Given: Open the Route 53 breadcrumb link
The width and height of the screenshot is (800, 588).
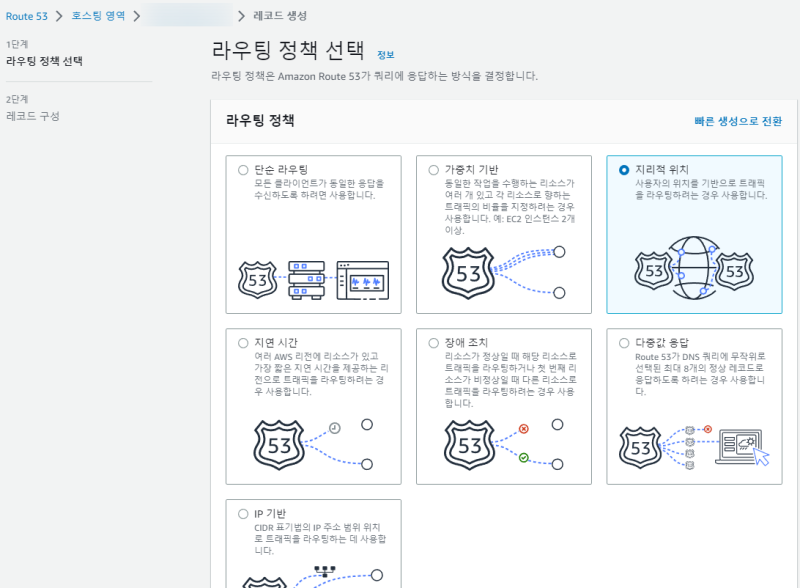Looking at the screenshot, I should tap(27, 16).
